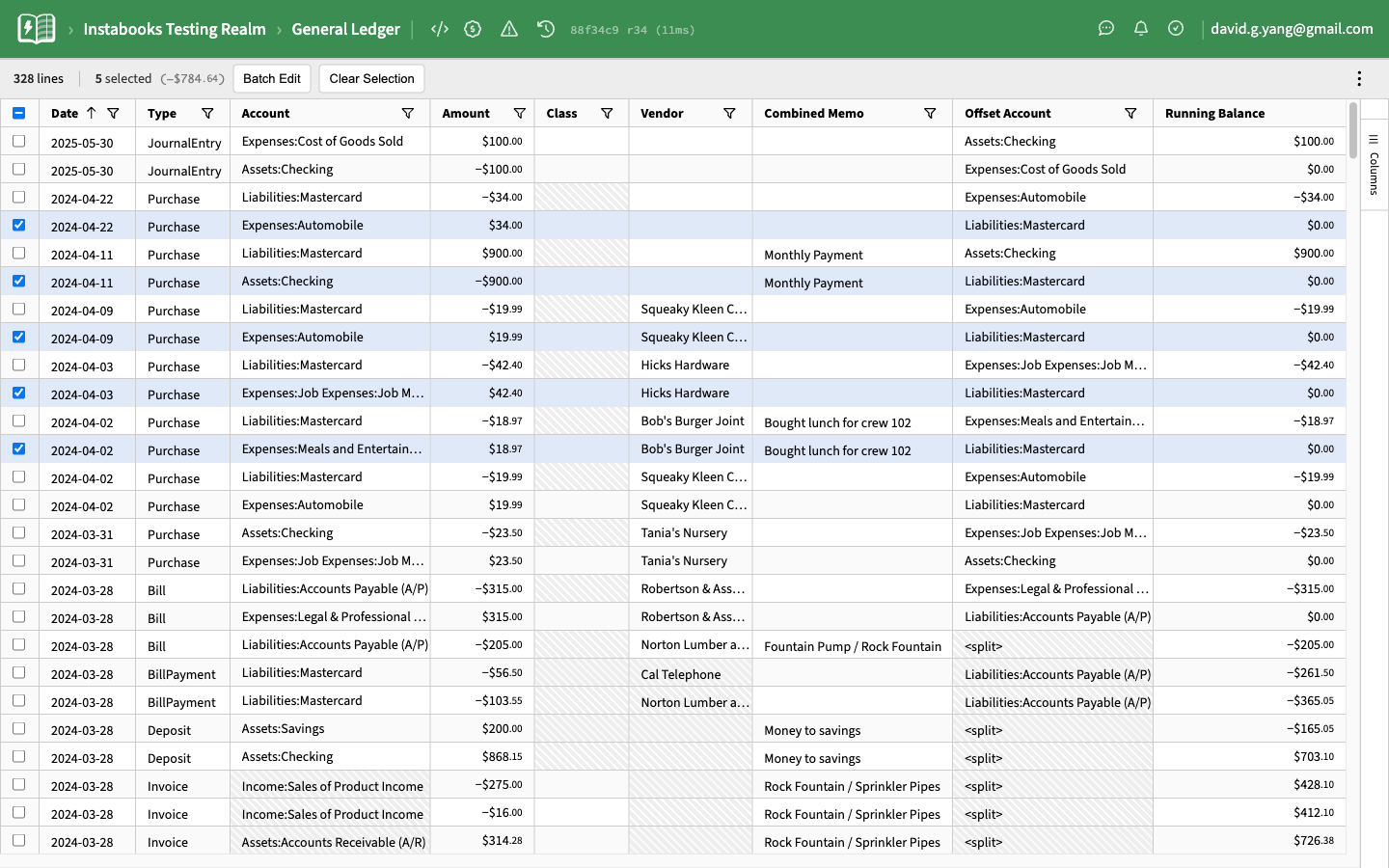The height and width of the screenshot is (868, 1389).
Task: Check the 2025-05-30 Cost of Goods Sold row
Action: [19, 141]
